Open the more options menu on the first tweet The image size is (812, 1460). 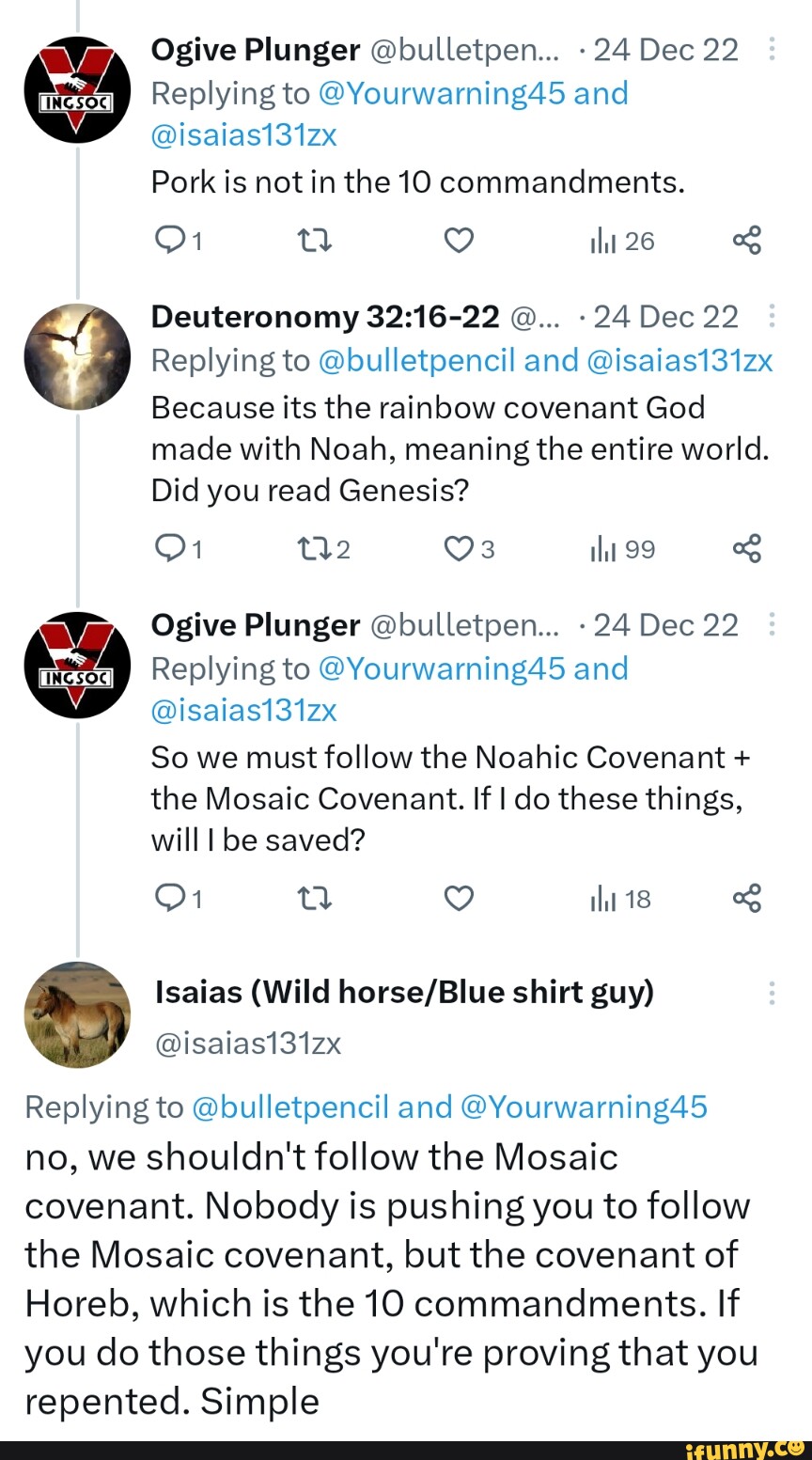click(x=773, y=50)
